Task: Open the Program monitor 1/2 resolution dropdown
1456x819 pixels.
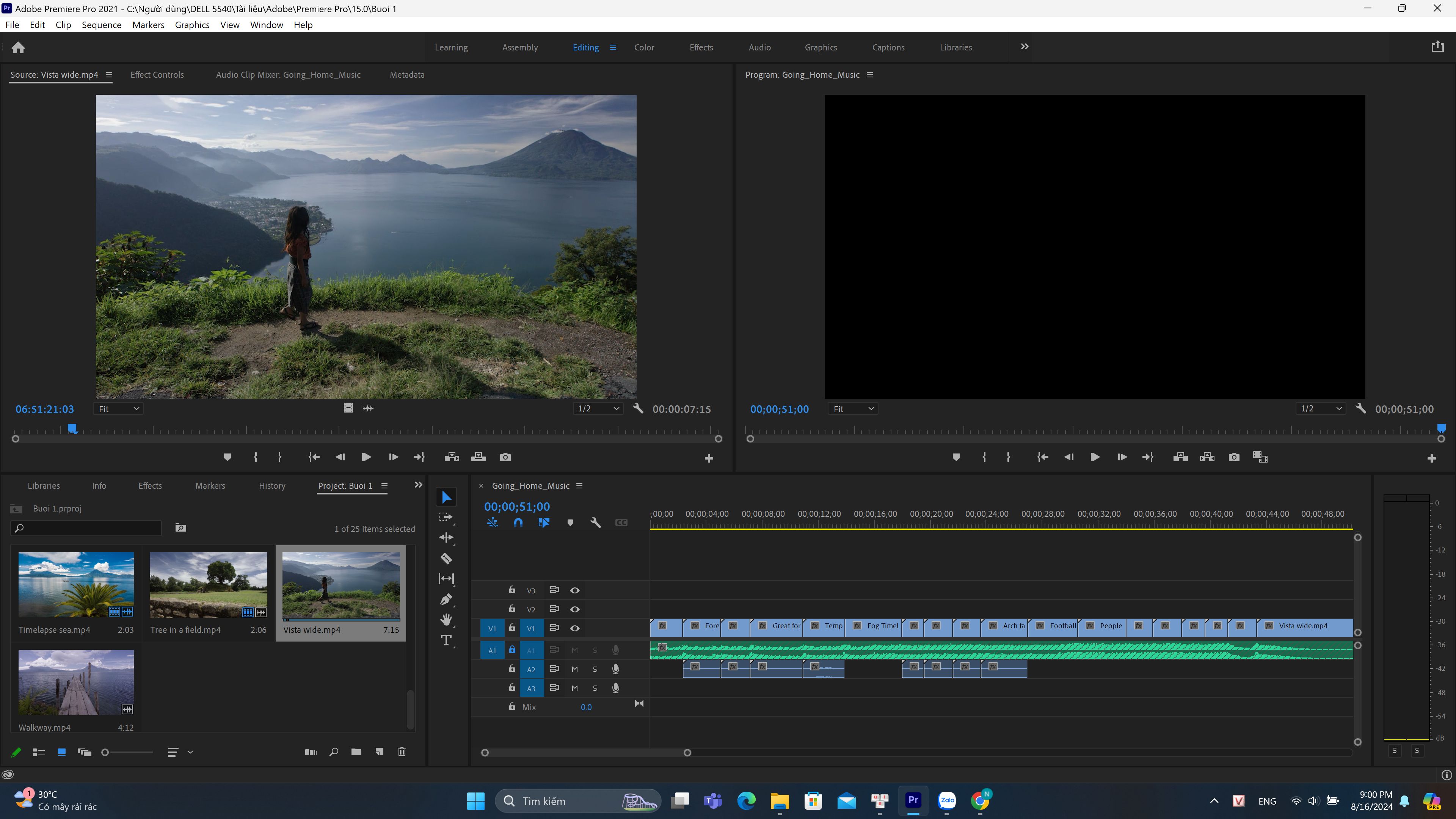Action: [x=1320, y=409]
